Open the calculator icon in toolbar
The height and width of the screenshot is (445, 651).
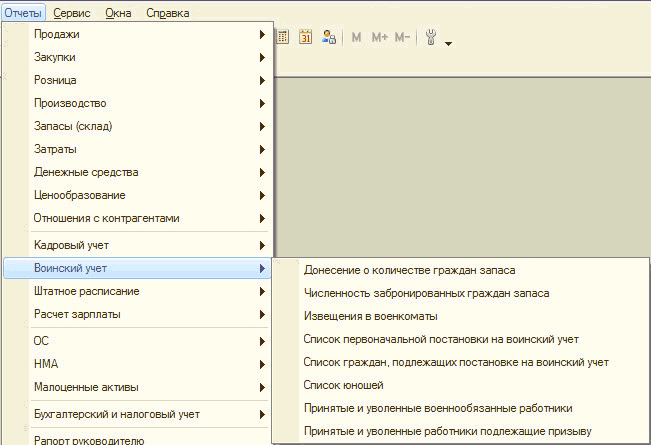pos(282,37)
